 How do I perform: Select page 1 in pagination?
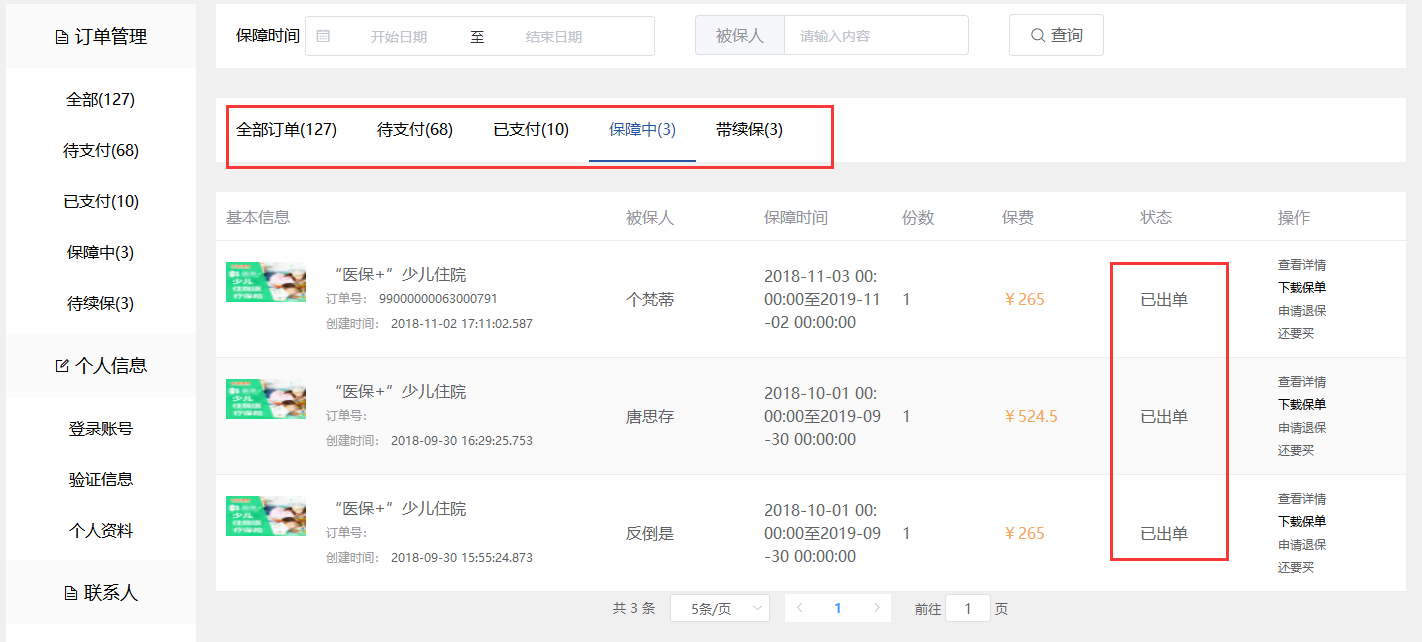coord(838,608)
